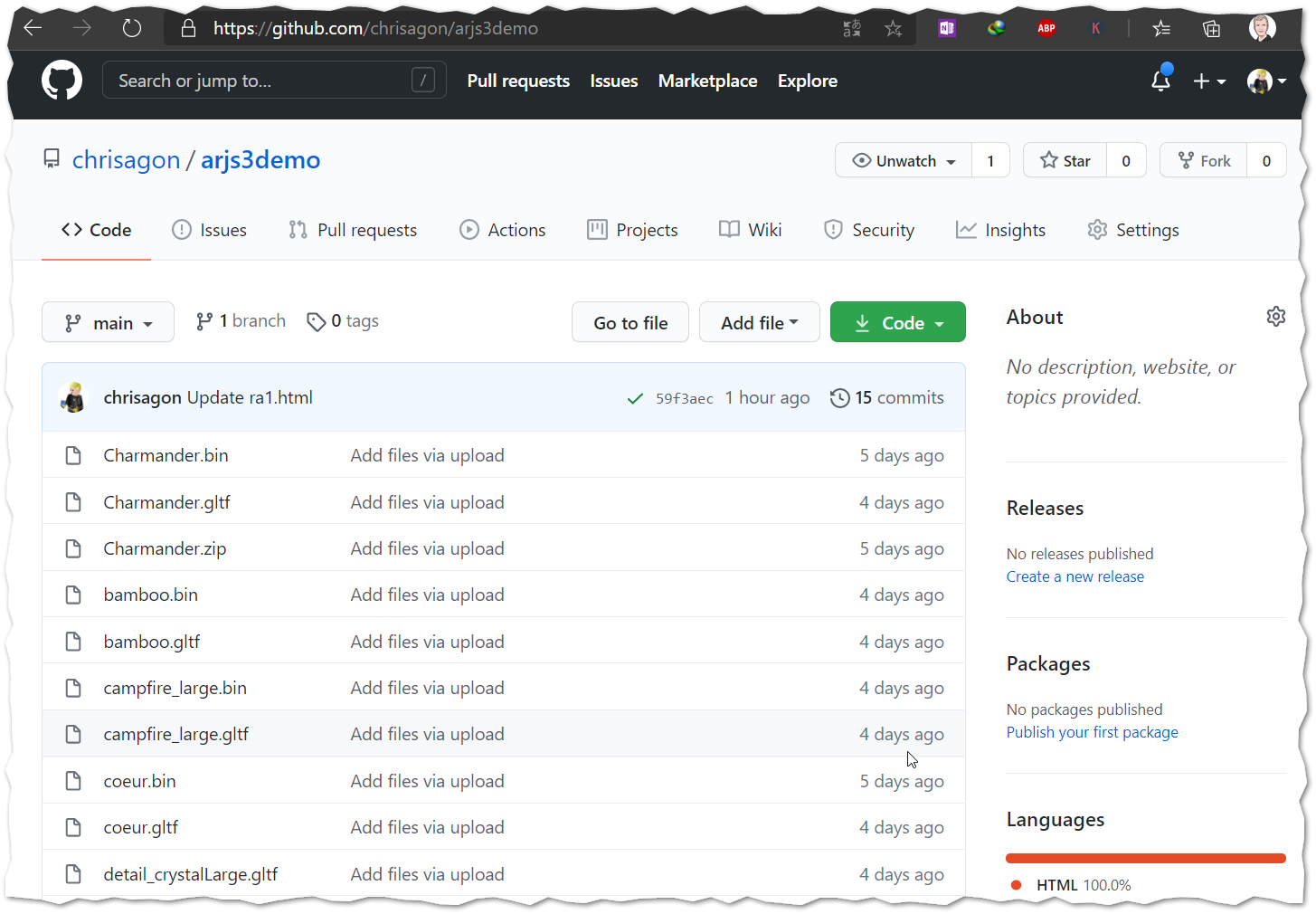Open the 1 branch link
Image resolution: width=1316 pixels, height=914 pixels.
coord(241,321)
